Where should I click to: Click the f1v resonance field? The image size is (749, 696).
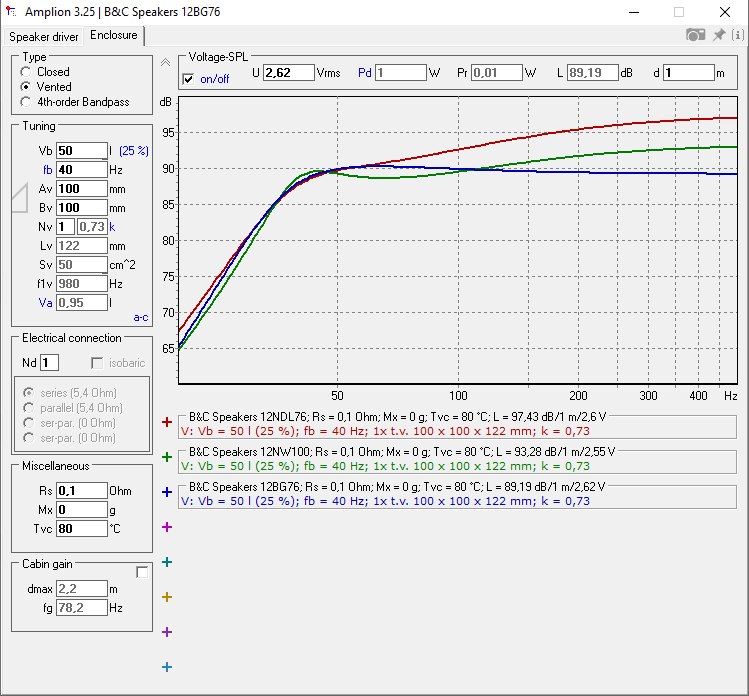point(82,284)
